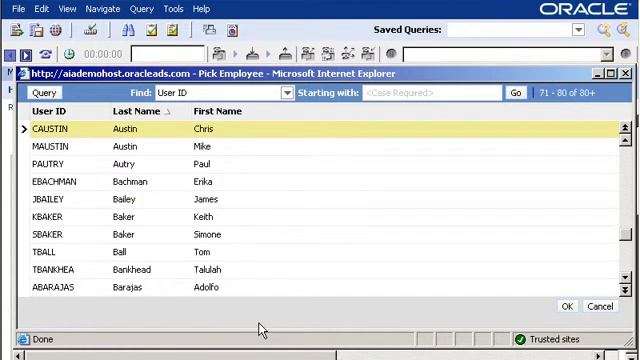This screenshot has height=360, width=640.
Task: Click the First Name column header
Action: pyautogui.click(x=218, y=111)
